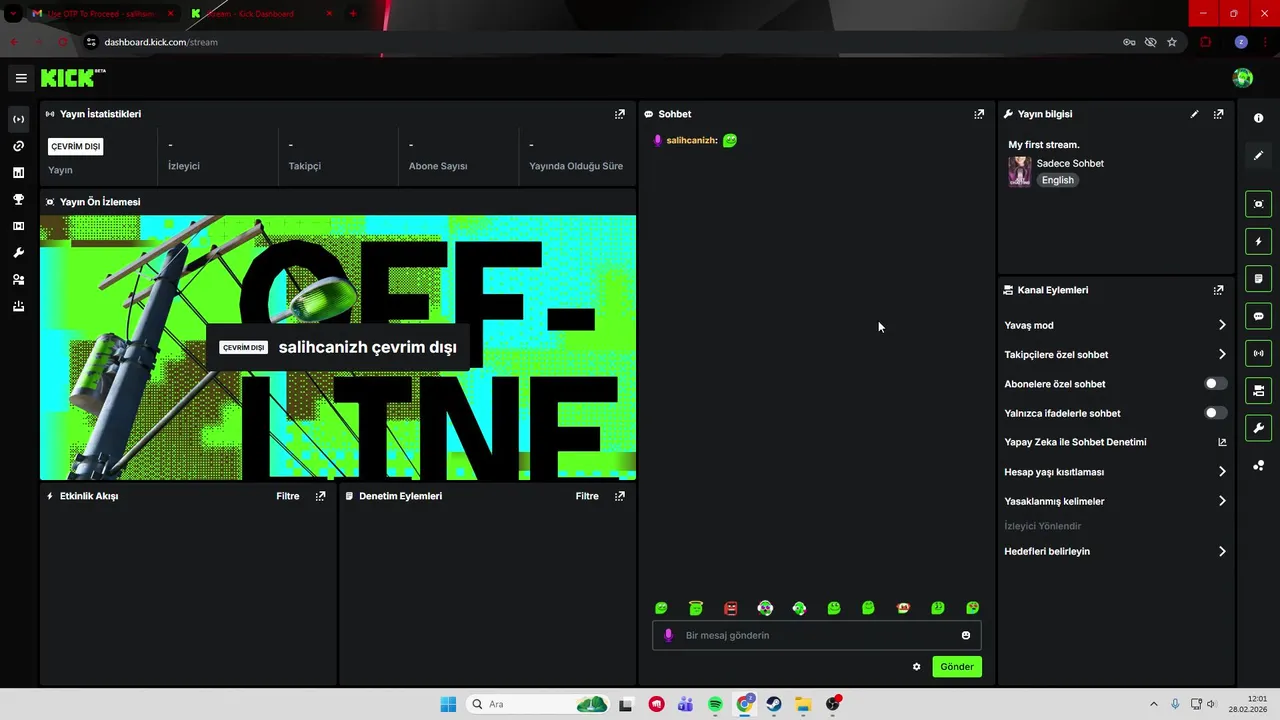The image size is (1280, 720).
Task: Open chat settings gear icon
Action: coord(916,667)
